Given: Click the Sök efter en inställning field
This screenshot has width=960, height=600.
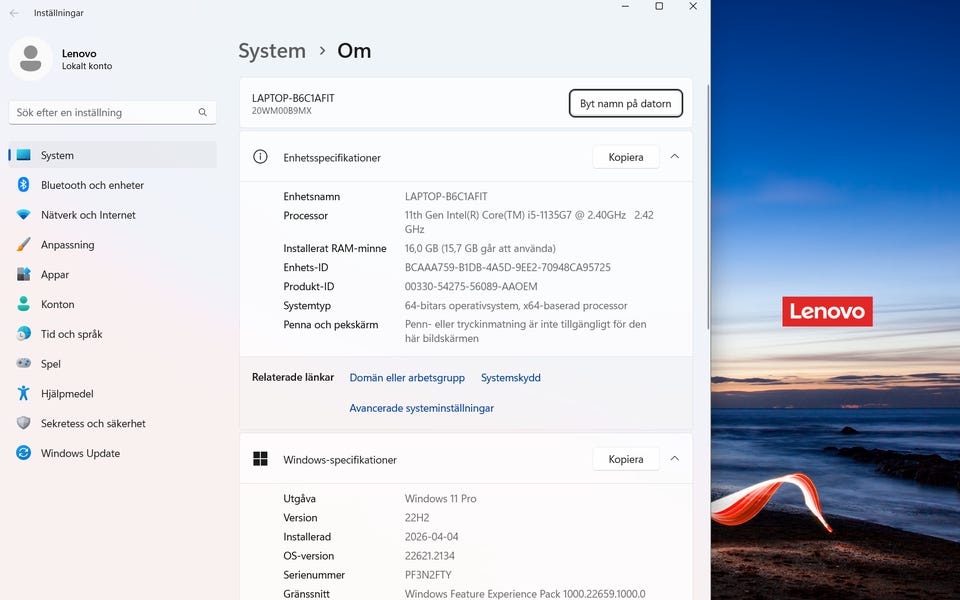Looking at the screenshot, I should coord(105,113).
